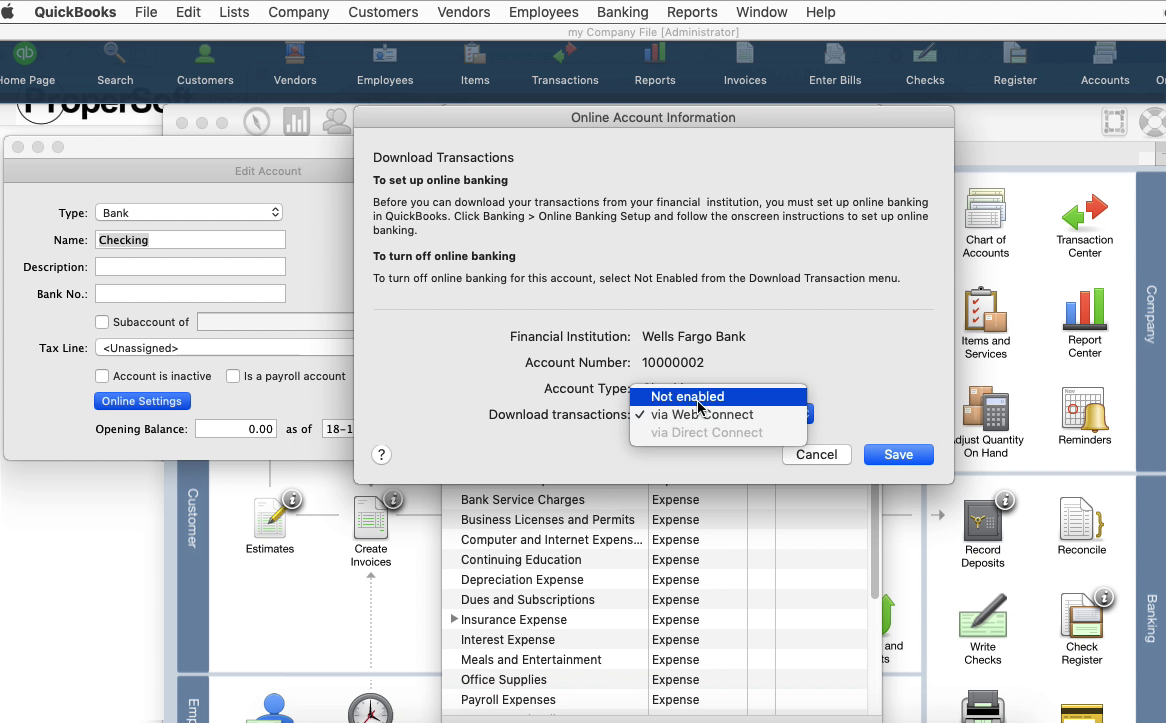The height and width of the screenshot is (723, 1166).
Task: Select Office Supplies row
Action: pos(654,679)
